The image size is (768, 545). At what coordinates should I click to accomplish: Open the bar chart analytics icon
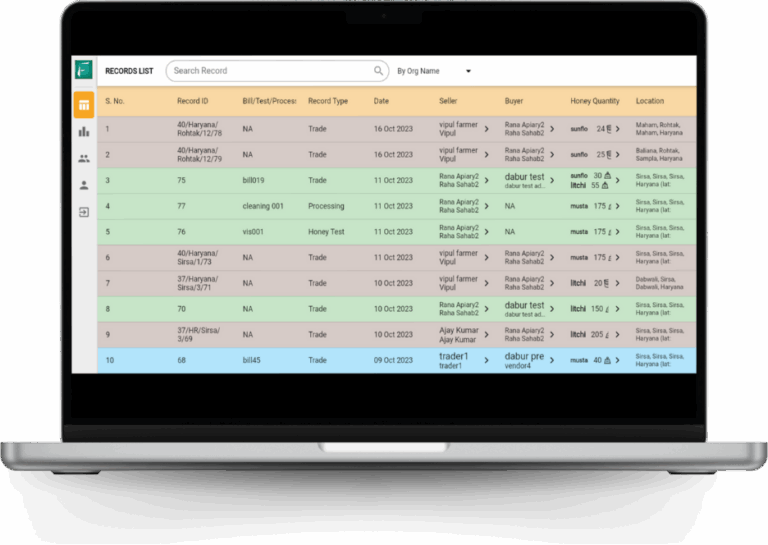(x=84, y=132)
